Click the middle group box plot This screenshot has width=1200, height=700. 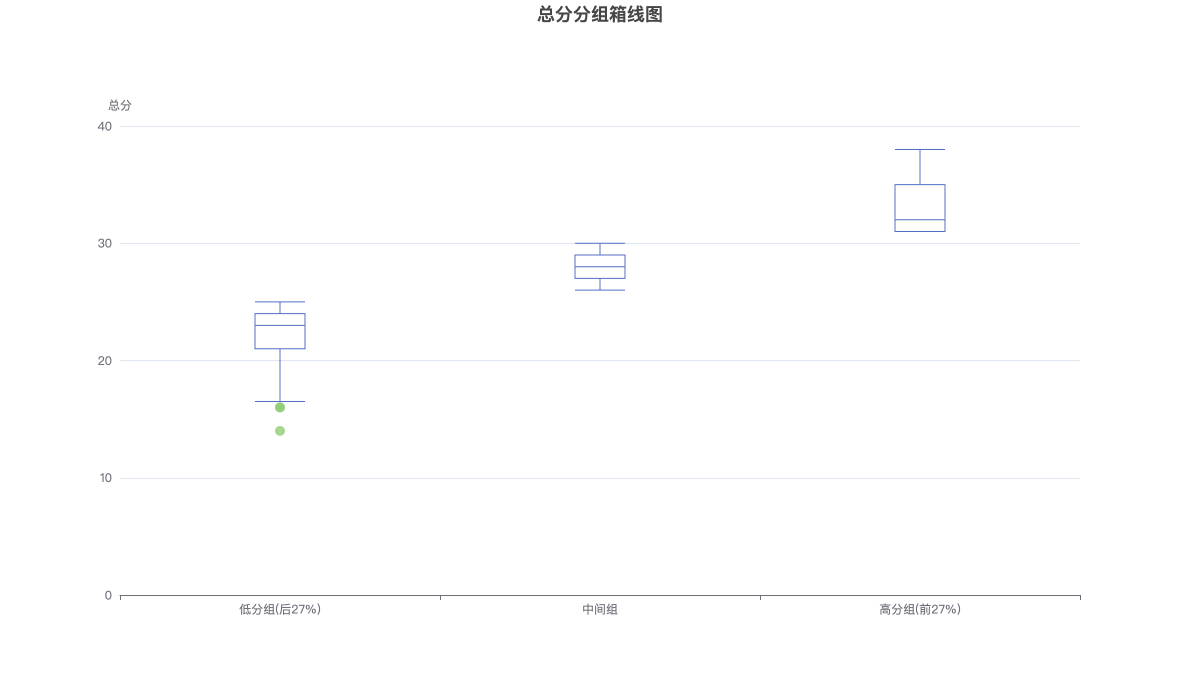tap(600, 267)
